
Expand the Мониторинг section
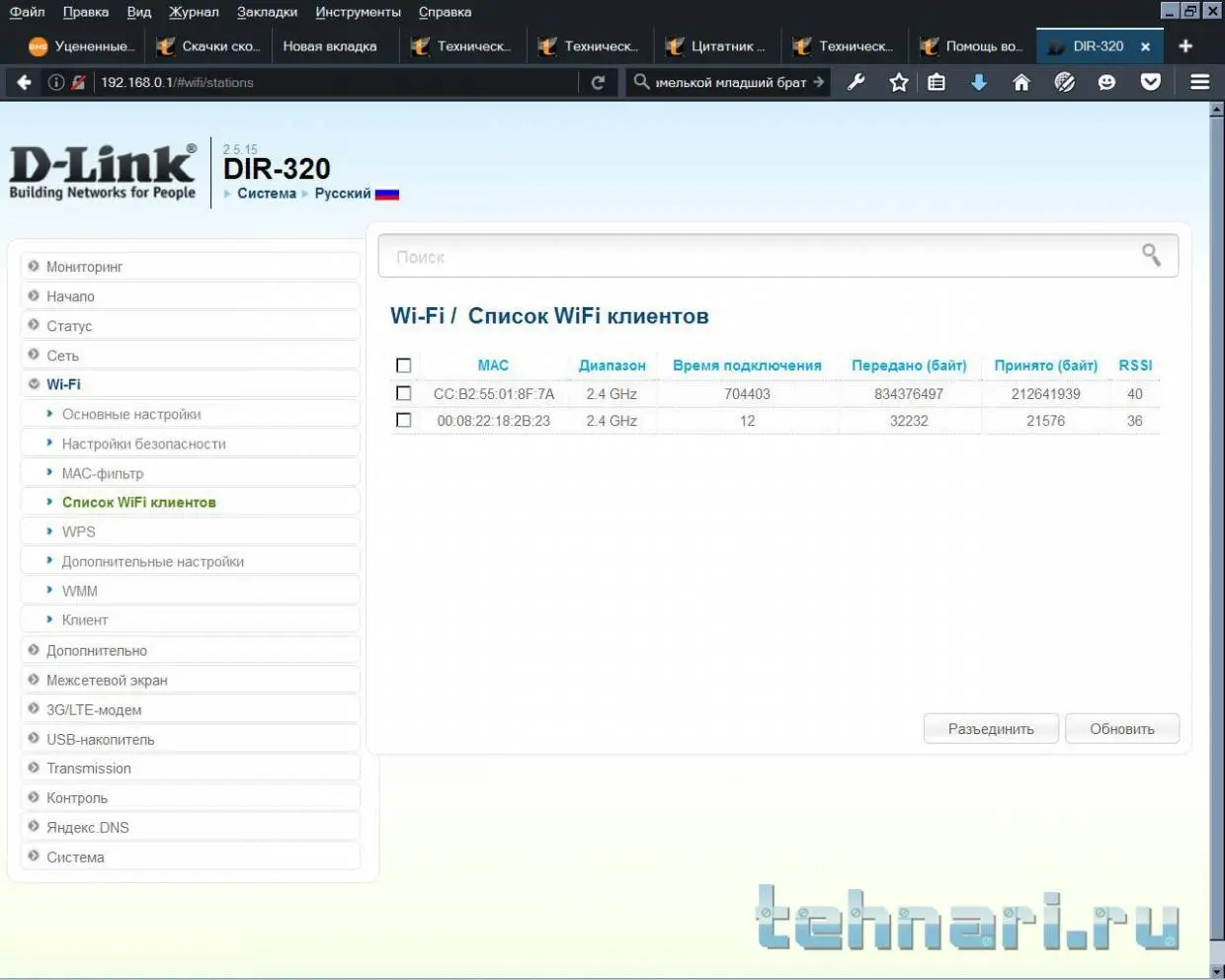(x=190, y=267)
